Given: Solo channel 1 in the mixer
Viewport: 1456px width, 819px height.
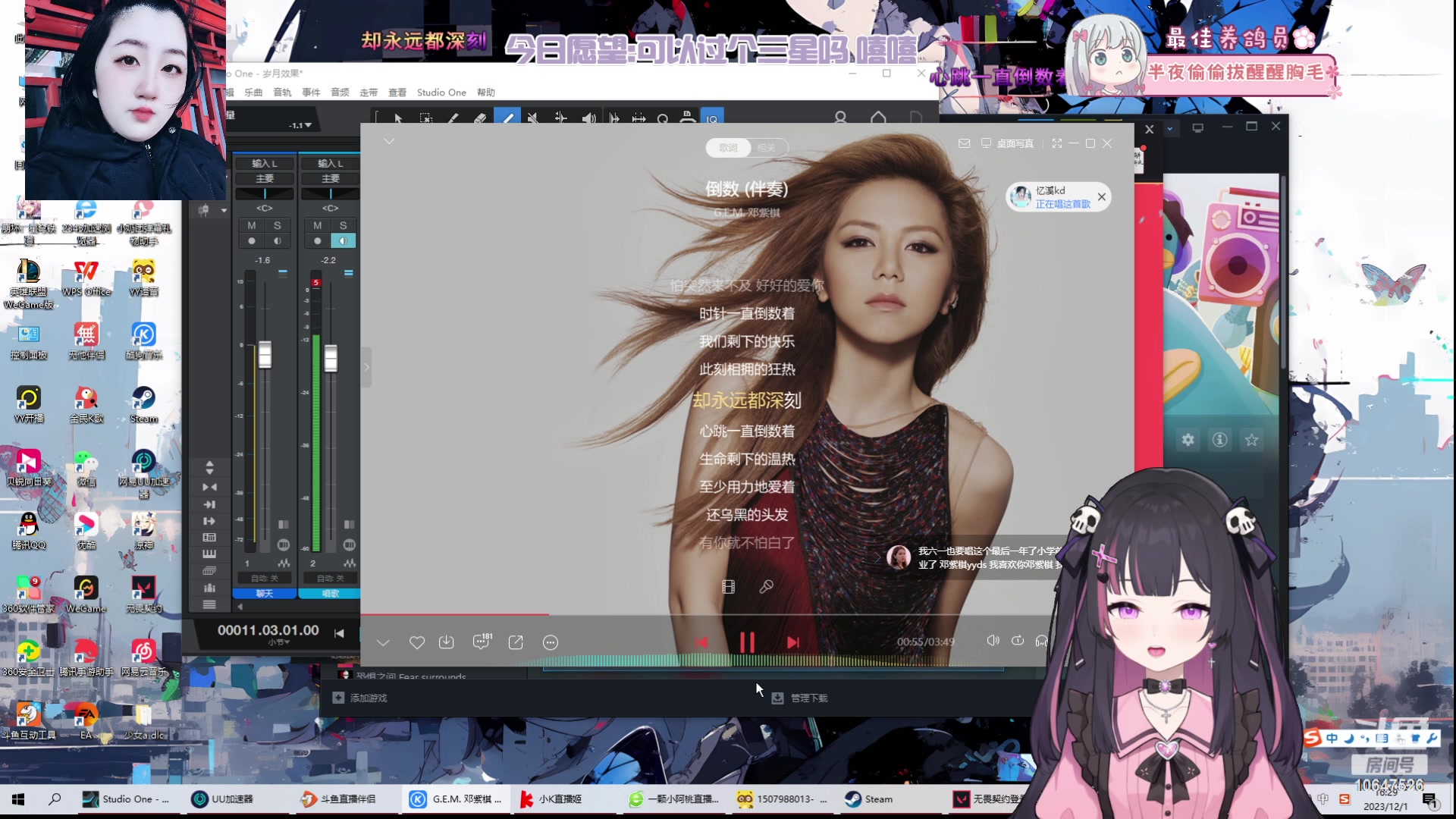Looking at the screenshot, I should point(278,225).
